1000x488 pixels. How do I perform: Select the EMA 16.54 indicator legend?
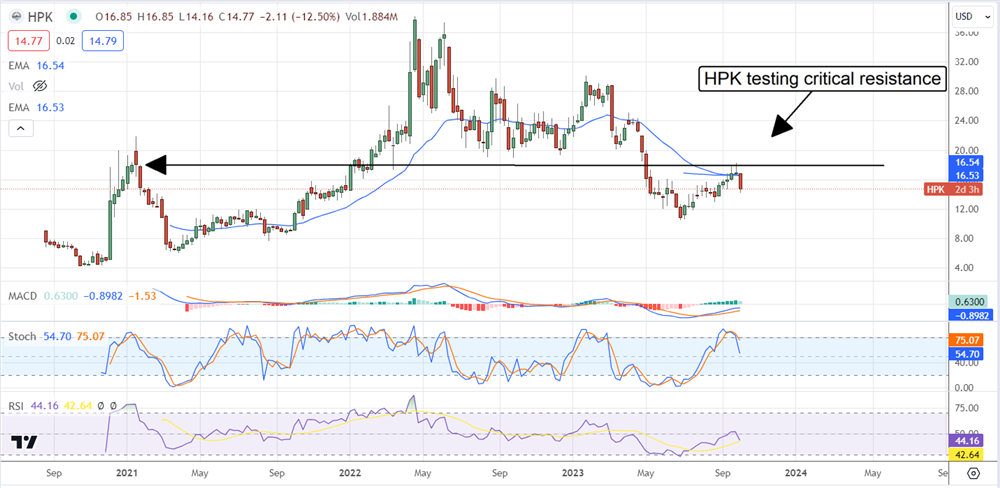[36, 65]
